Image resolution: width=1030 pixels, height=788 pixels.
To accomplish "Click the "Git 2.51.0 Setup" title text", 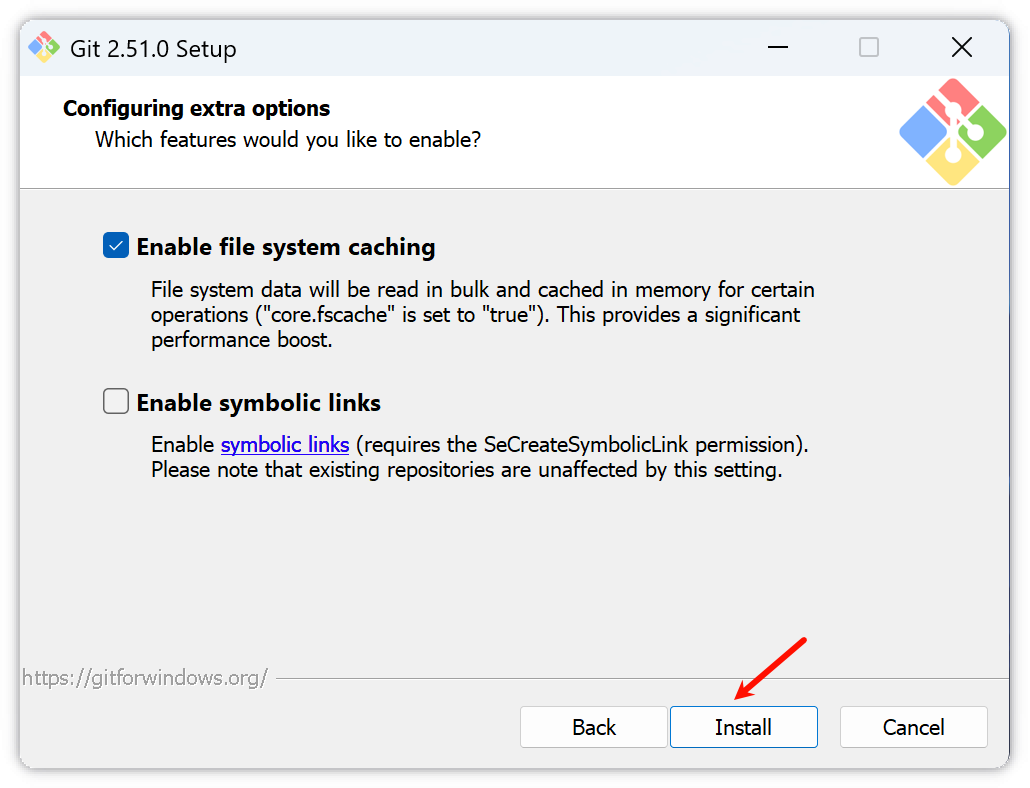I will pyautogui.click(x=153, y=48).
